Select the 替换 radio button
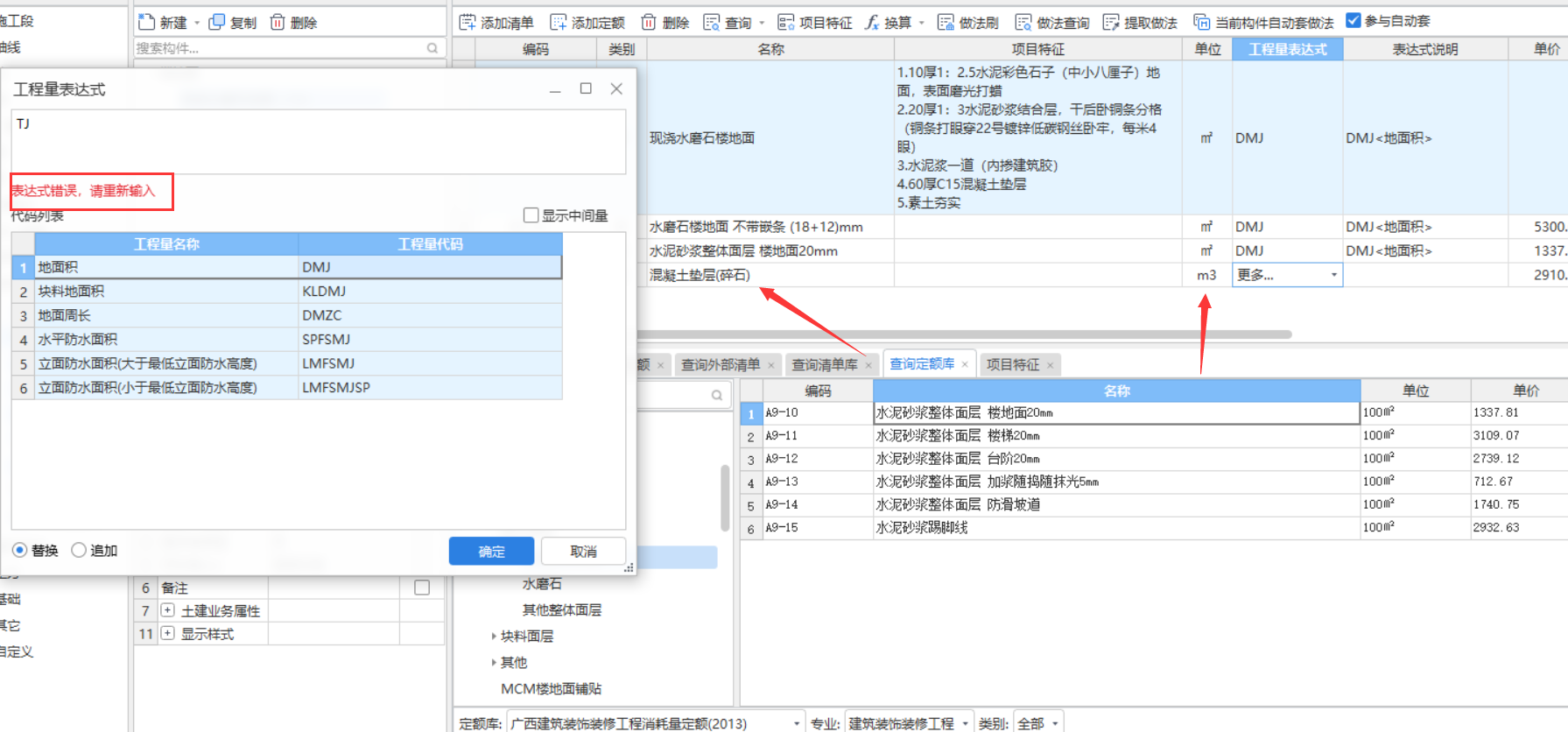The height and width of the screenshot is (732, 1568). 19,550
